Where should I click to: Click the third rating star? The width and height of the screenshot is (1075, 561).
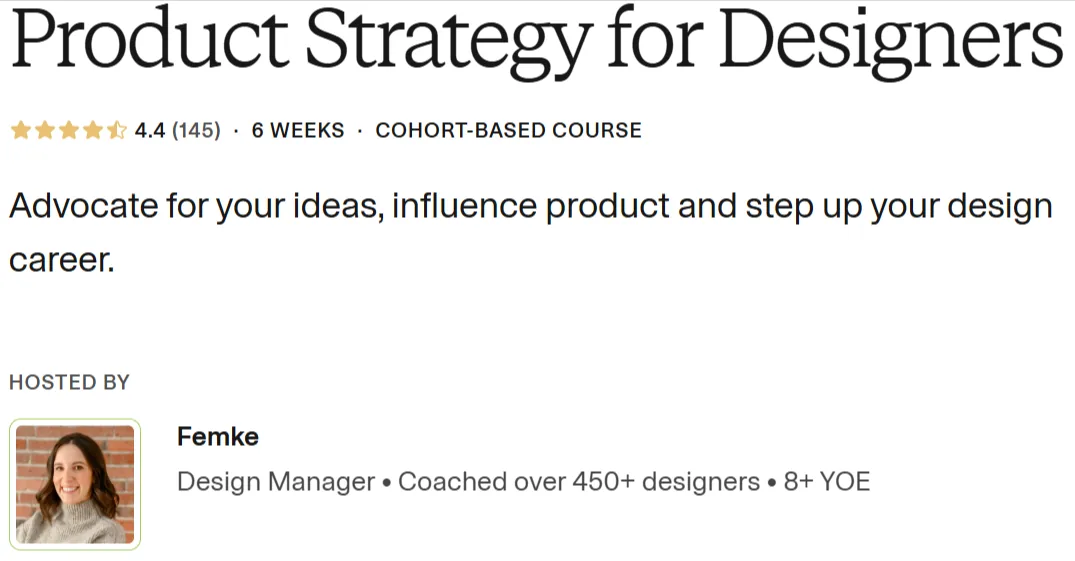pyautogui.click(x=69, y=130)
